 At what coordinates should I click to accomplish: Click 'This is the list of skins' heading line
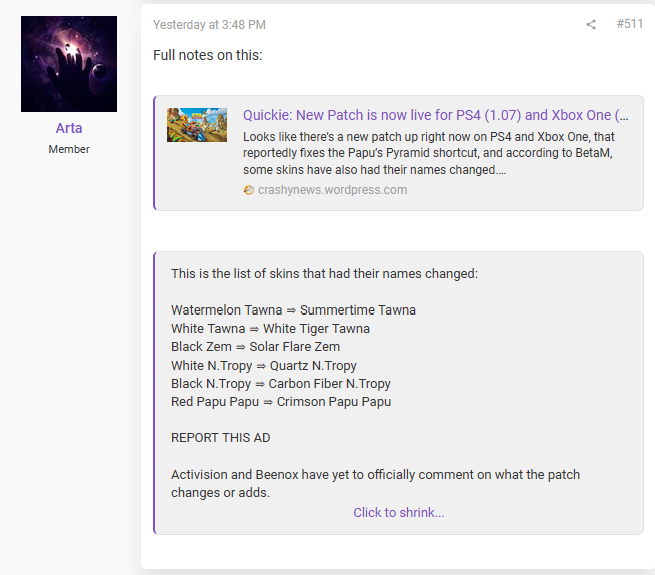click(x=324, y=274)
